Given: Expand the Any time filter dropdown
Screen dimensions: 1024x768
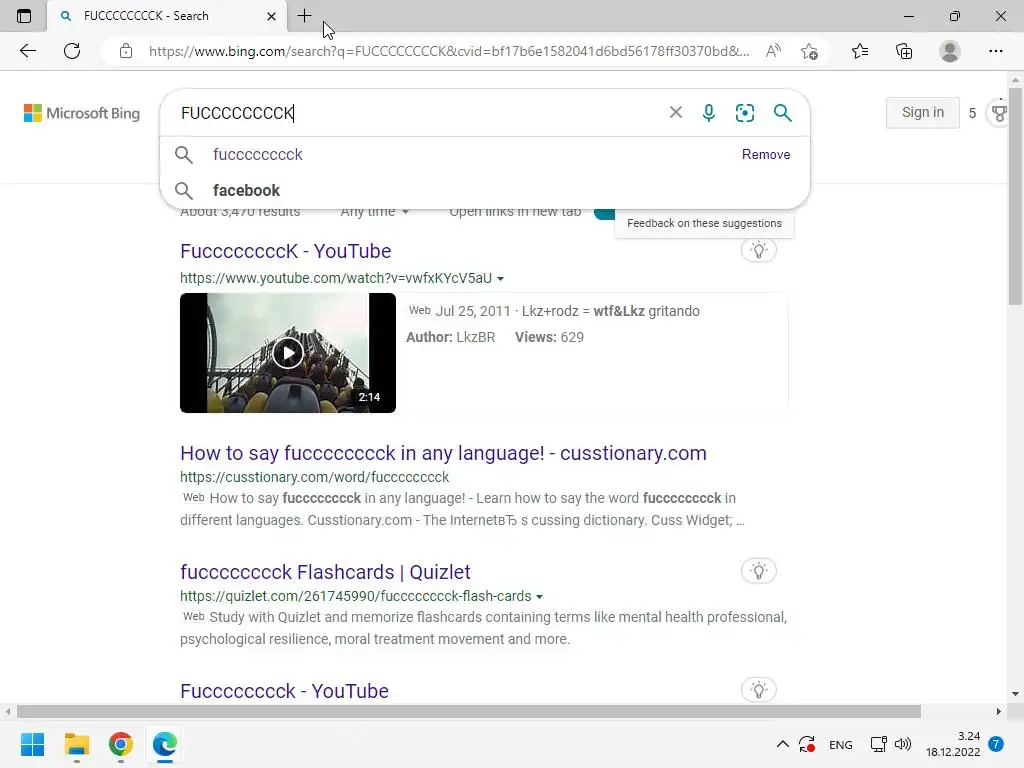Looking at the screenshot, I should [x=374, y=212].
